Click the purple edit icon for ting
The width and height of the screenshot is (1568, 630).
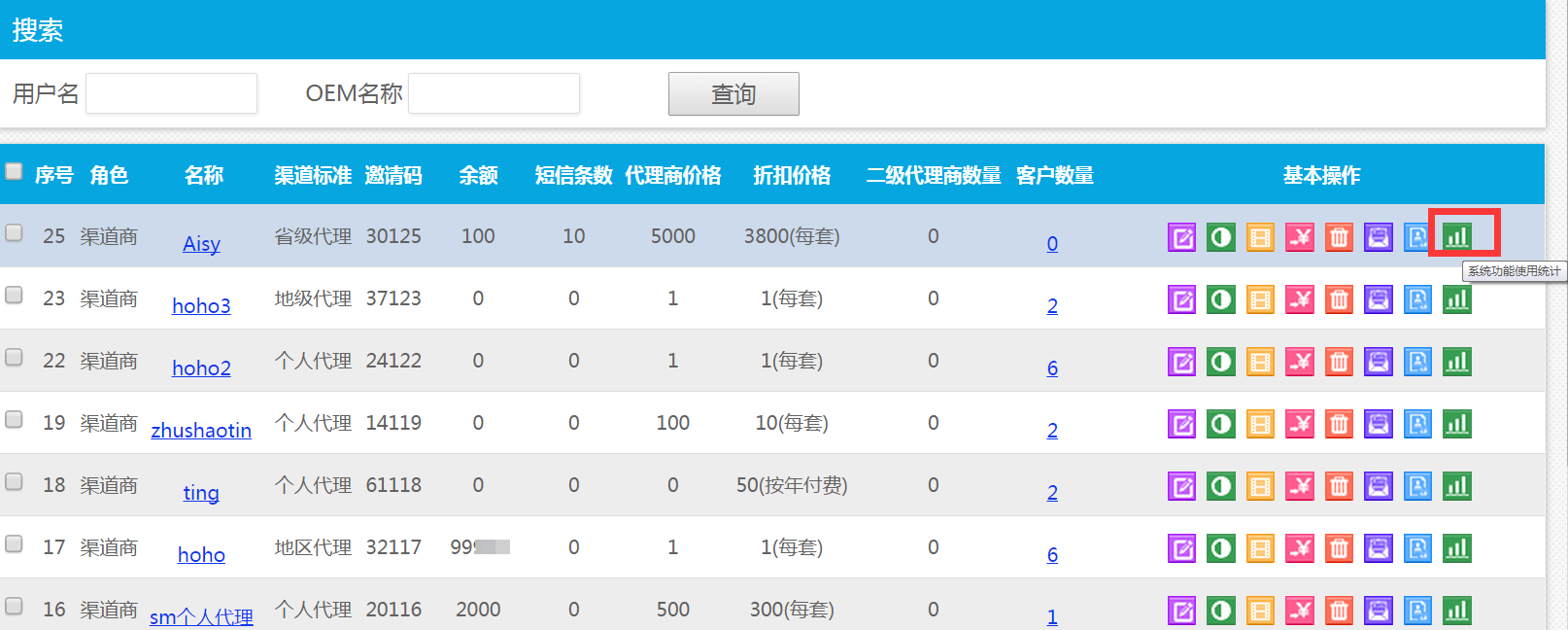point(1181,486)
